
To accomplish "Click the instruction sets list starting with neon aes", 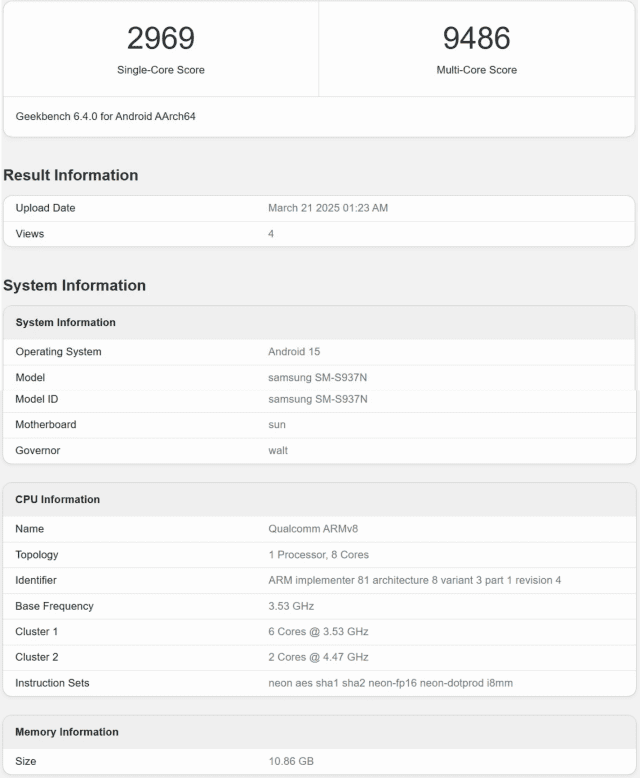I will click(391, 683).
